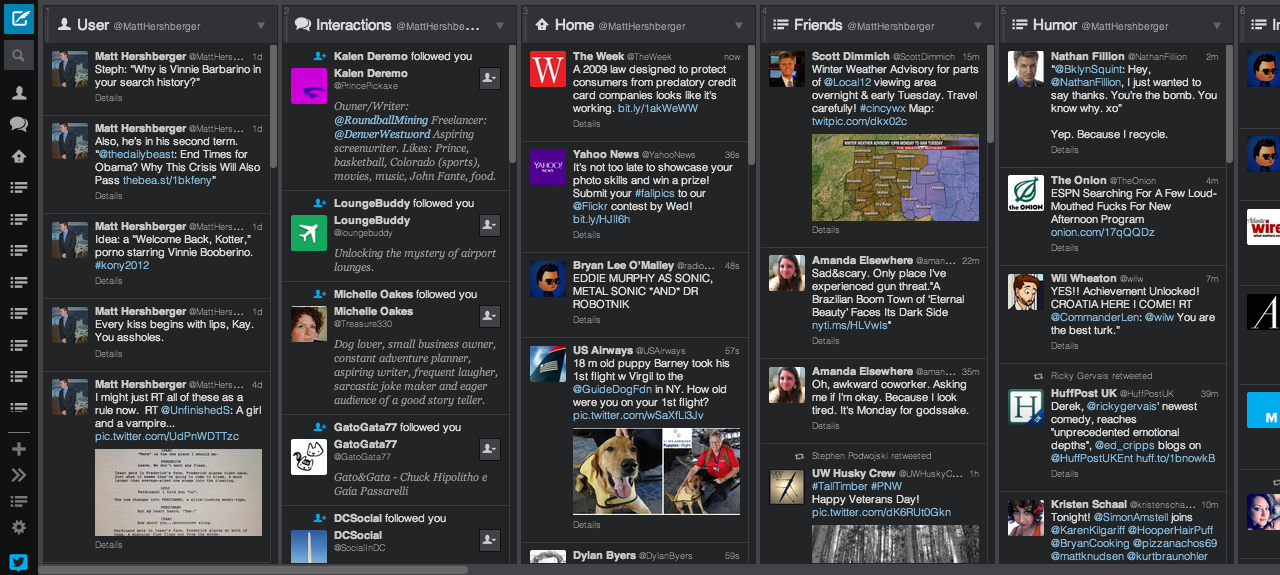Open the nyti.ms/HLVwls link
The image size is (1280, 575).
(x=850, y=325)
